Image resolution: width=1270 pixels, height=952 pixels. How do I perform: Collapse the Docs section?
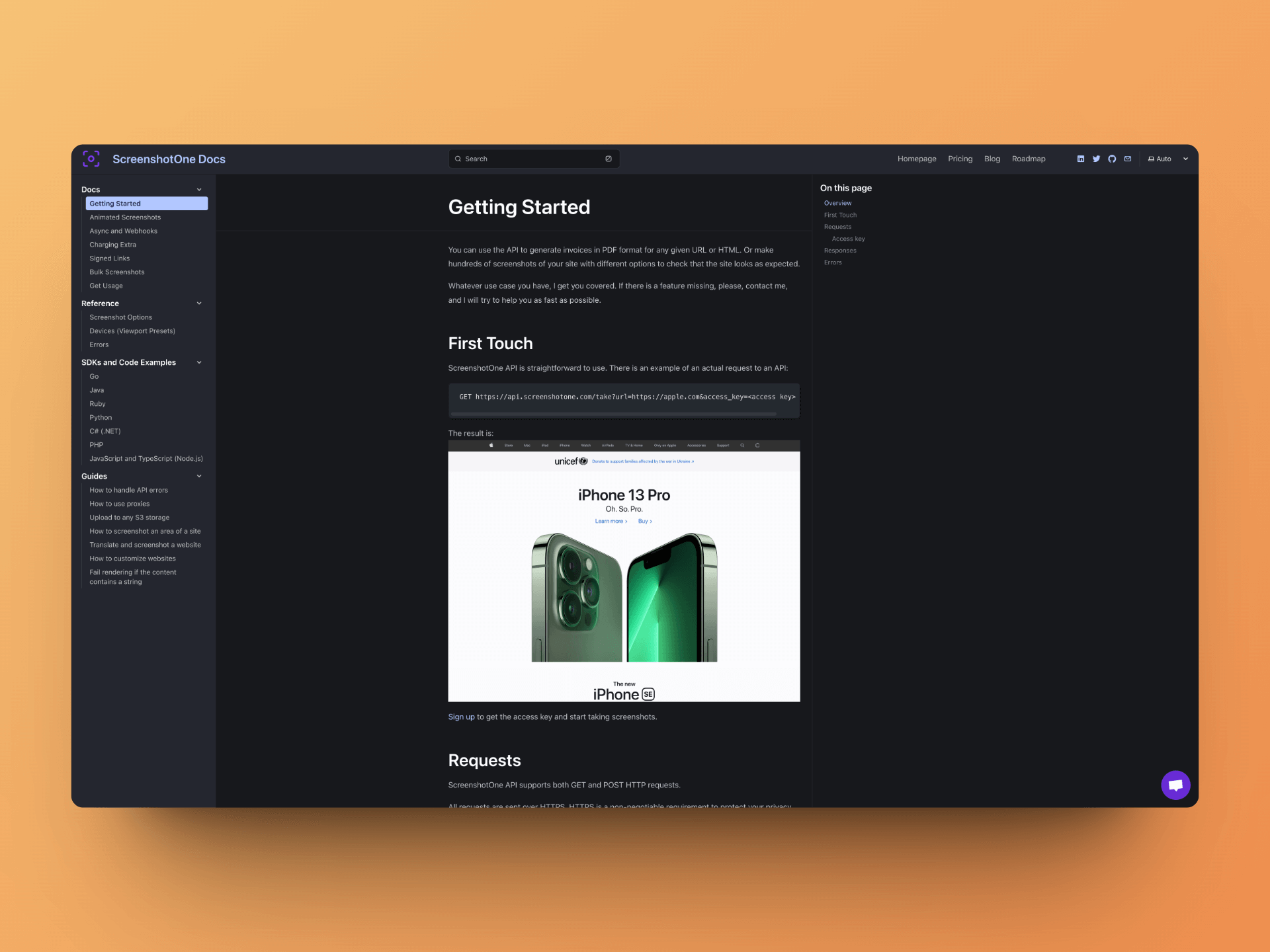tap(199, 189)
